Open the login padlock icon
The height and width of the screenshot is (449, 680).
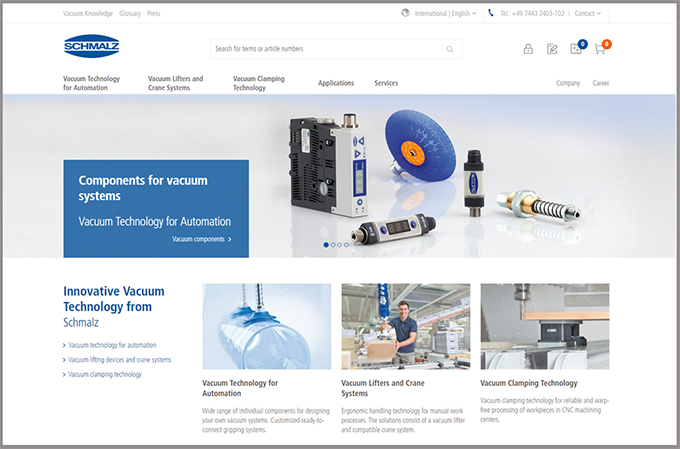(528, 49)
